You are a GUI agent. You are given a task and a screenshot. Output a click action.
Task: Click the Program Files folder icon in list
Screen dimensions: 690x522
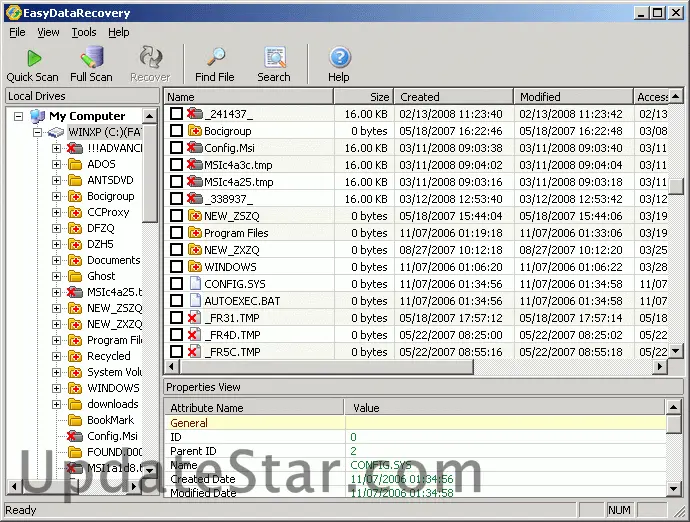[195, 232]
